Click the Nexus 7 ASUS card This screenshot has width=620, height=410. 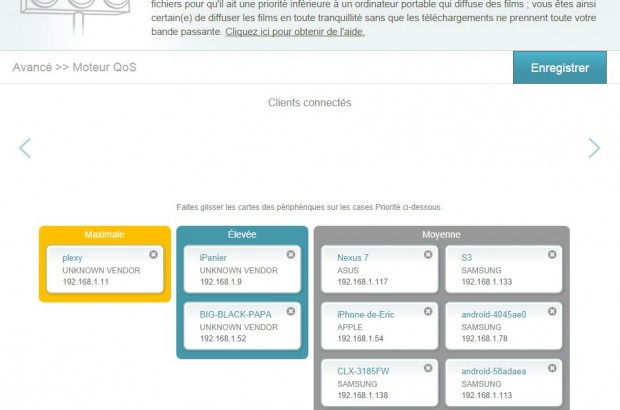click(378, 270)
